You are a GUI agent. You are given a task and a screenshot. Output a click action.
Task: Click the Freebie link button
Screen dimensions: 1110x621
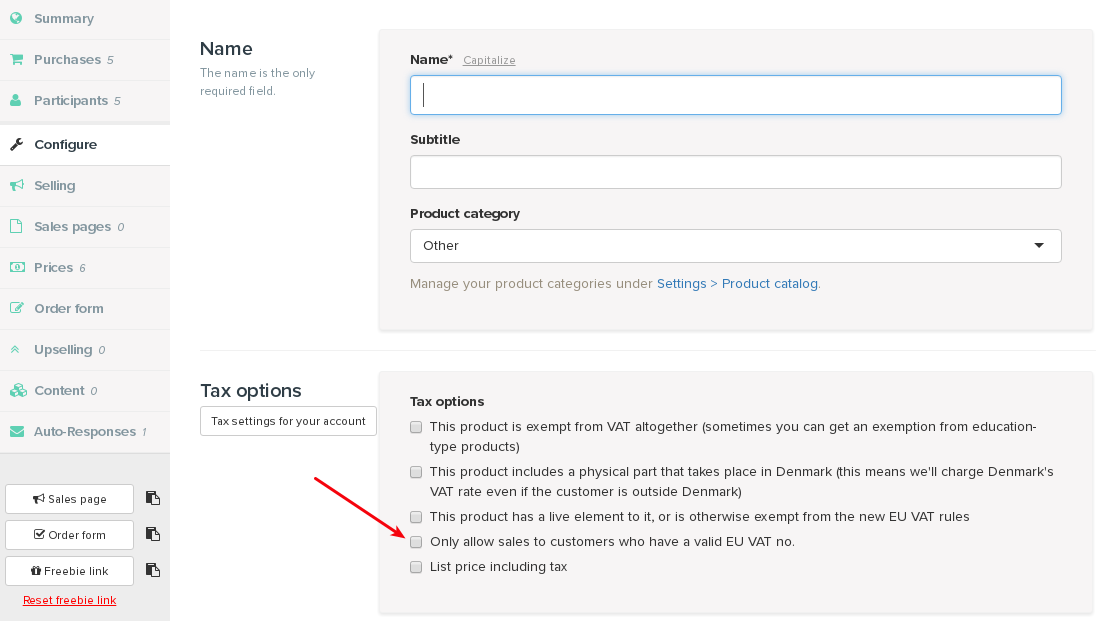tap(69, 571)
